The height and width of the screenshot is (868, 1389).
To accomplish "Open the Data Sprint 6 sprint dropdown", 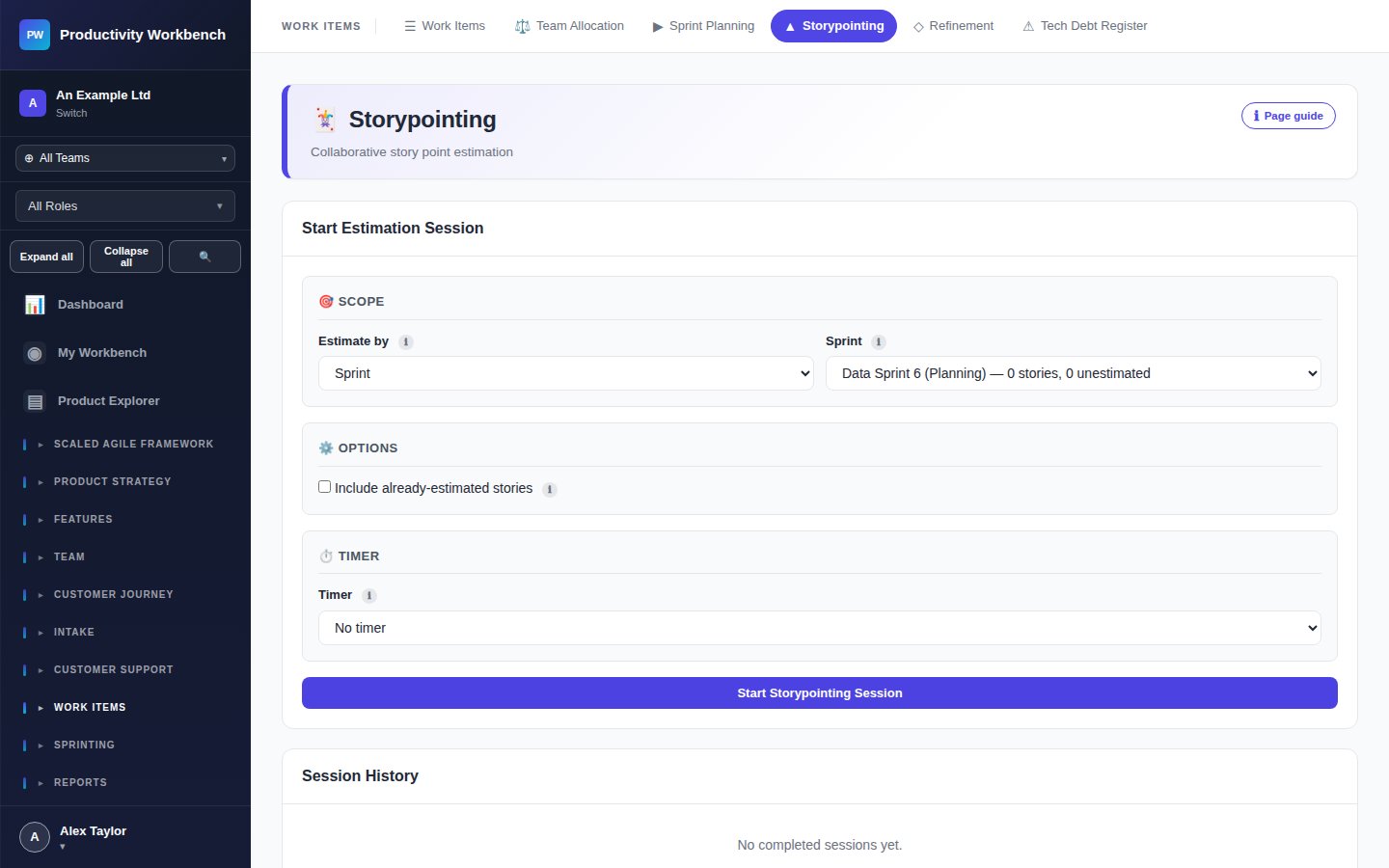I will 1074,373.
